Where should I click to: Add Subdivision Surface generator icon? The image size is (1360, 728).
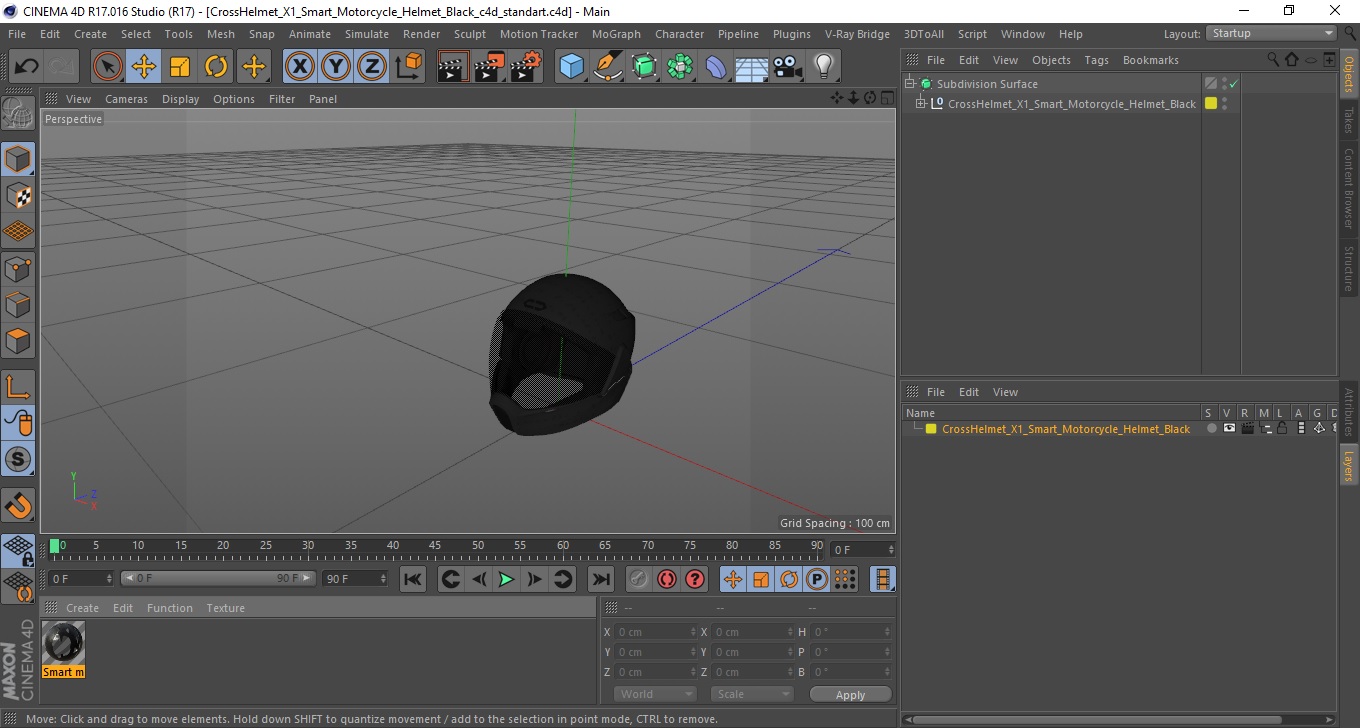(x=644, y=67)
